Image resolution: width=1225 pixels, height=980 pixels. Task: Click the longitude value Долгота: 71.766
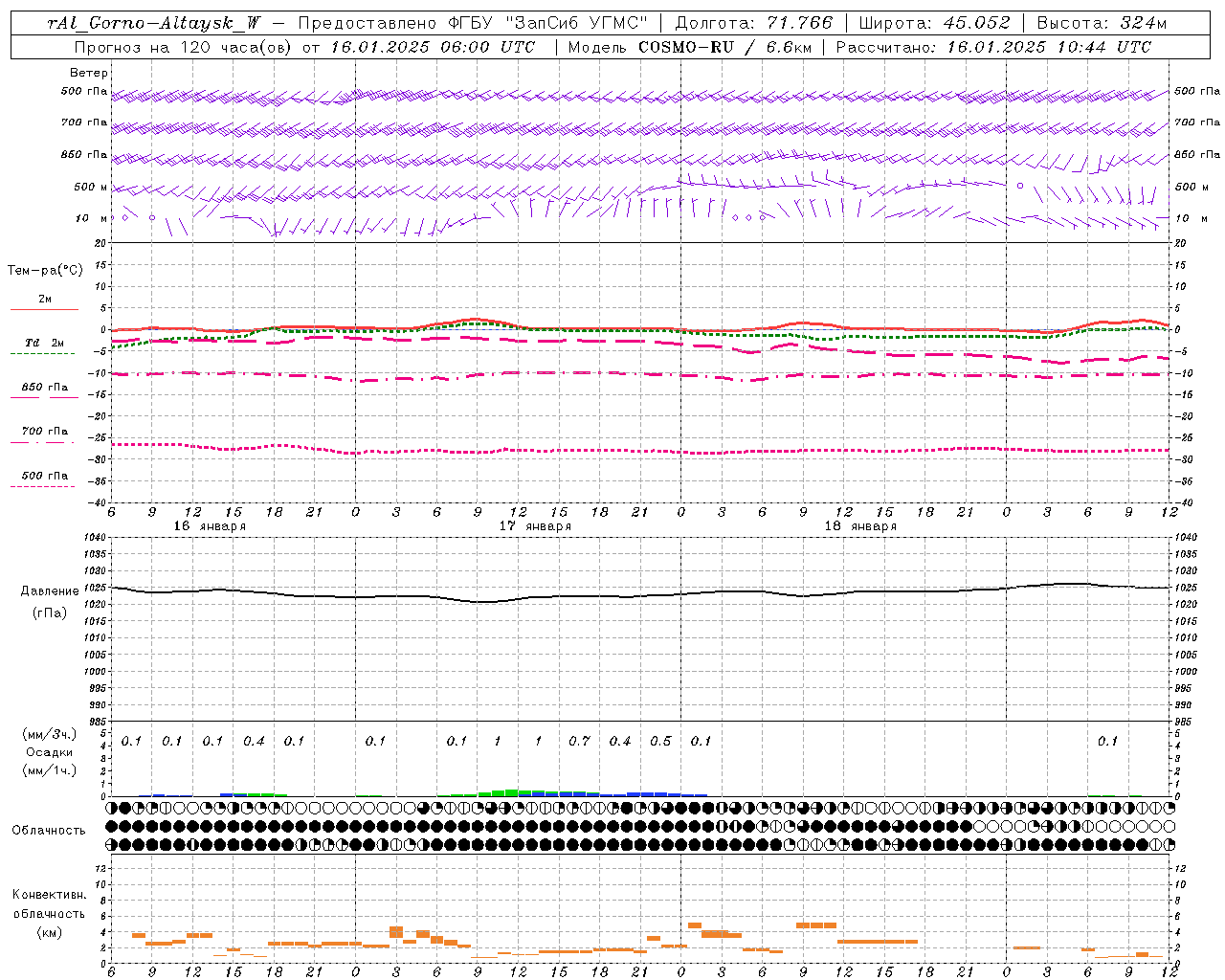click(x=754, y=23)
